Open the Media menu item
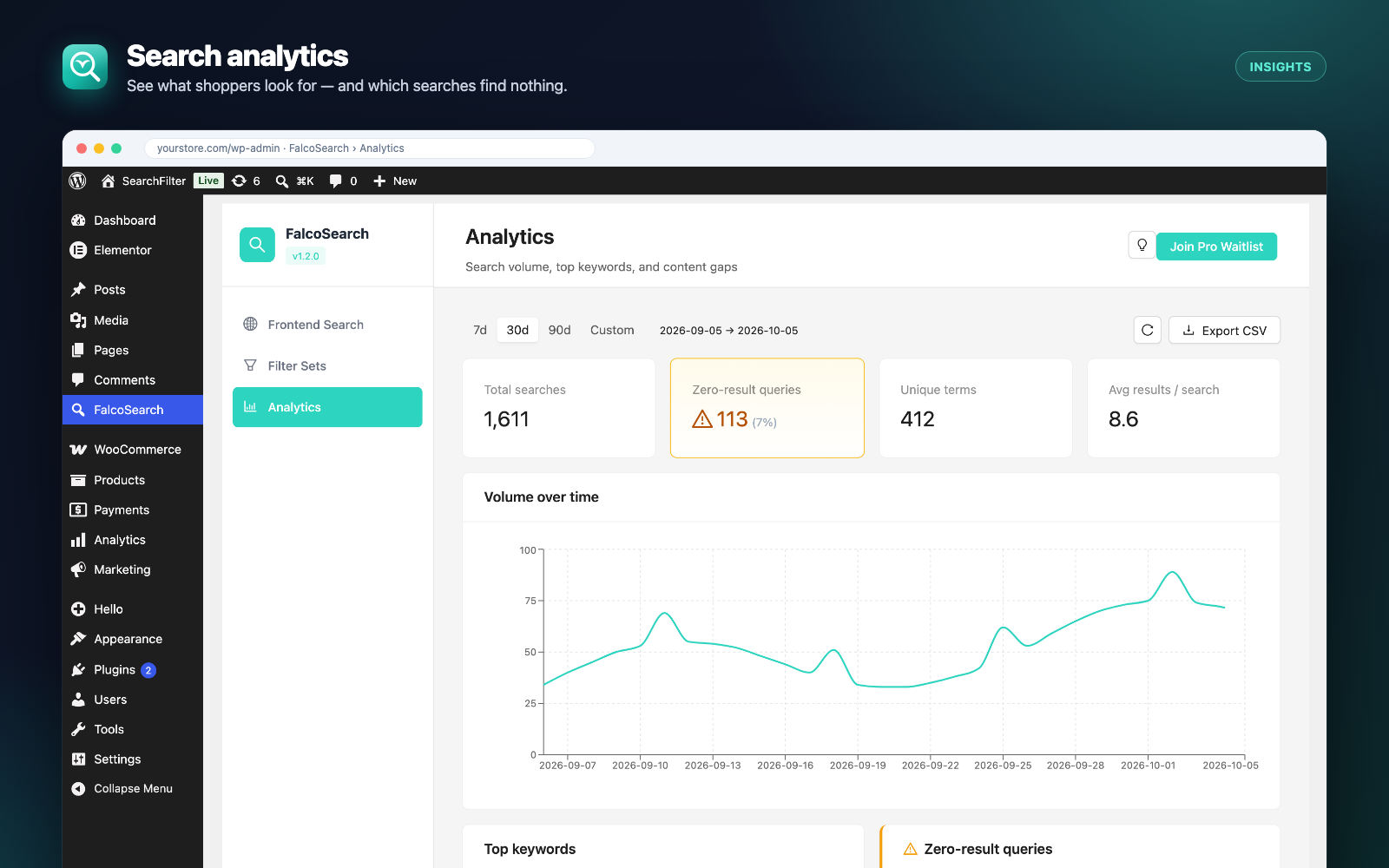Image resolution: width=1389 pixels, height=868 pixels. pyautogui.click(x=133, y=320)
